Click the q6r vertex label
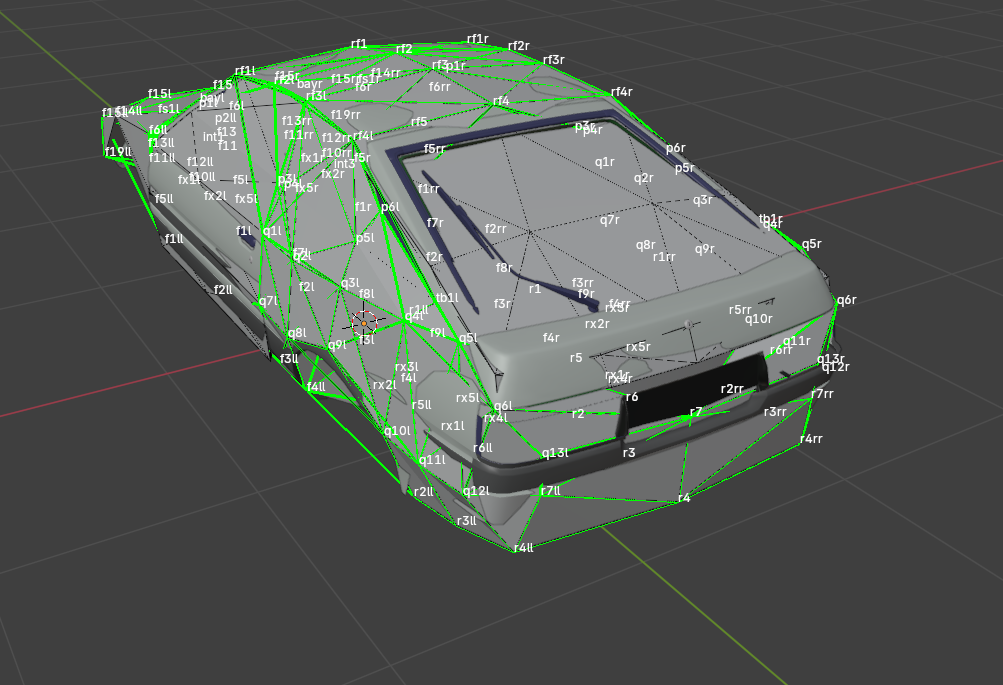Screen dimensions: 1003x685 [x=846, y=300]
